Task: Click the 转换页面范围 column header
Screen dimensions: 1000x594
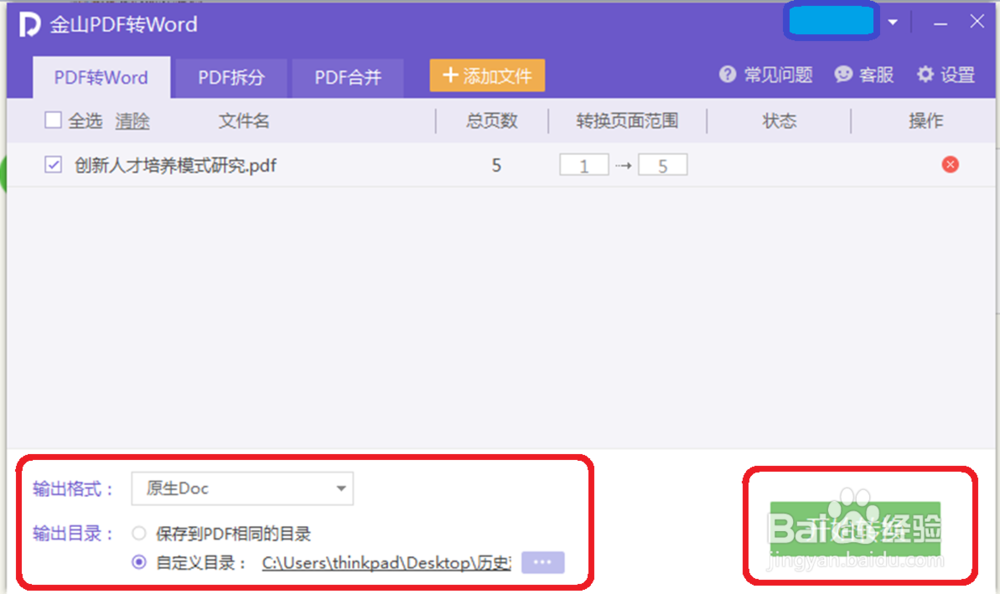Action: (627, 121)
